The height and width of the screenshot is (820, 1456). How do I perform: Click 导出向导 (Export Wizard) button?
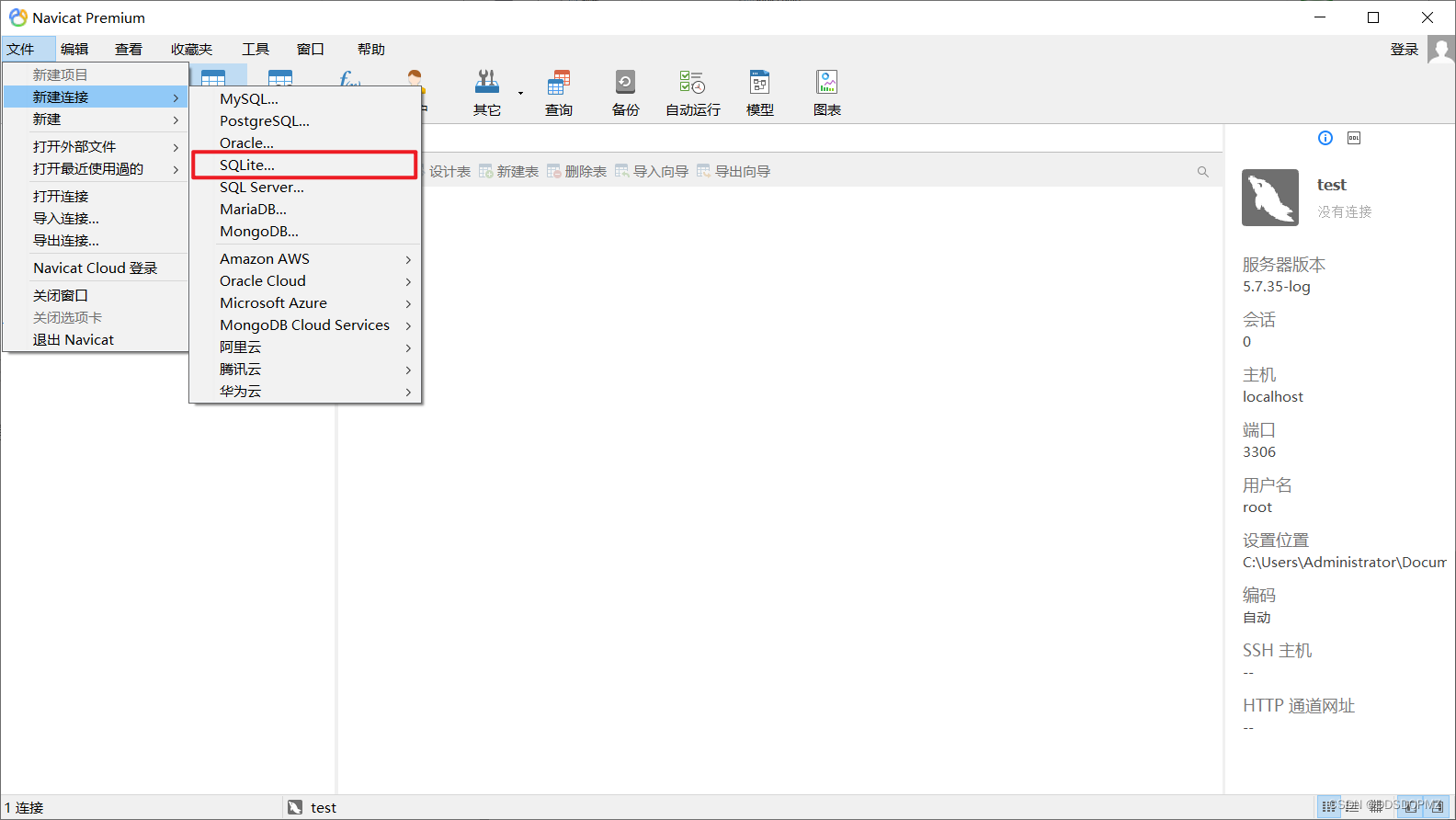point(734,172)
